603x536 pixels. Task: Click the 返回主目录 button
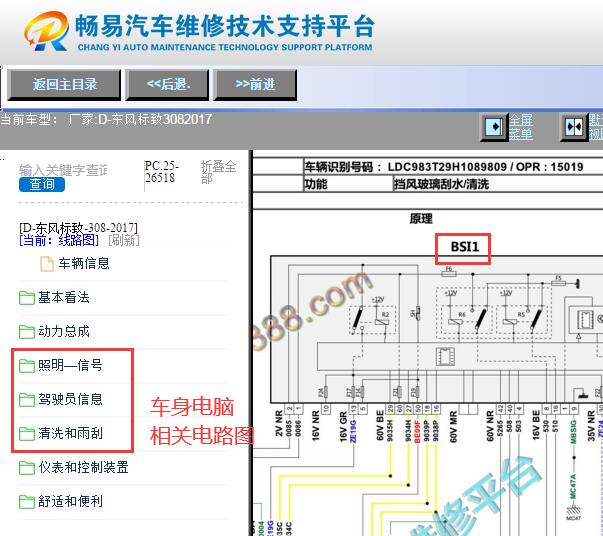[64, 85]
